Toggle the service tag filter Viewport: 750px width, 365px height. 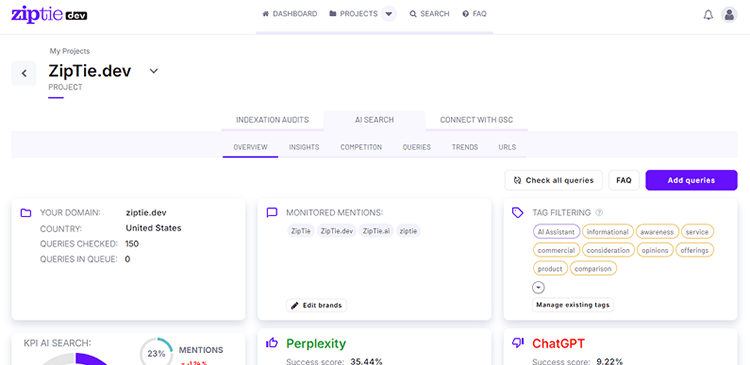pos(697,232)
